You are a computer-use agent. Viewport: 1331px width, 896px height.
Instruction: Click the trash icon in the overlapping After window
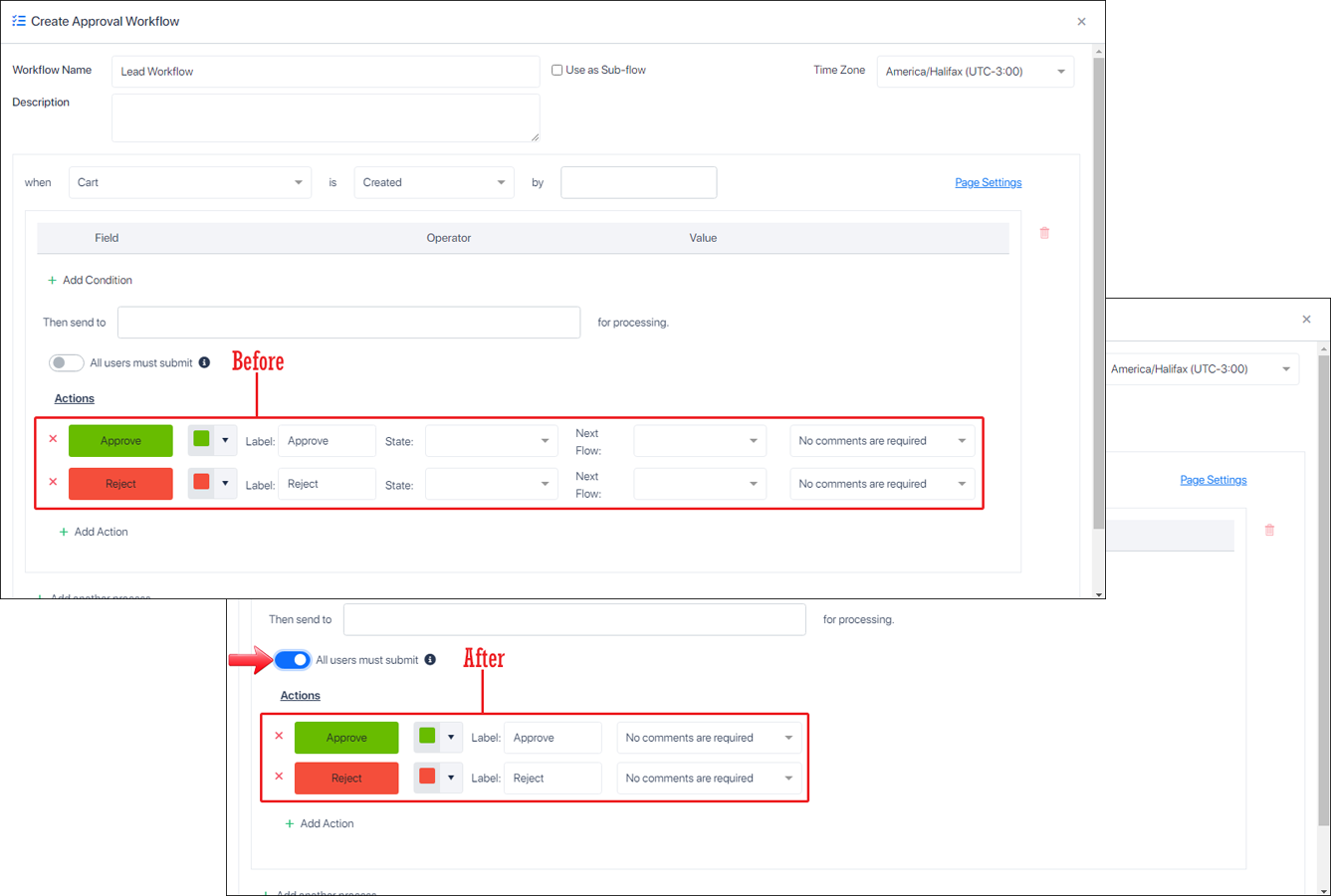[1269, 530]
